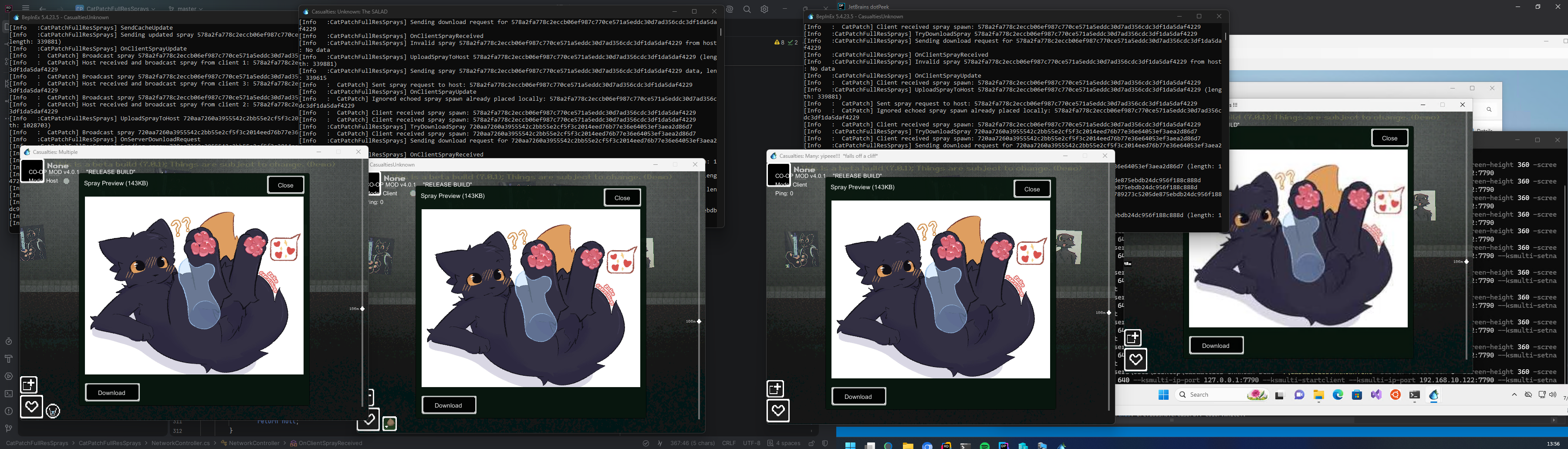Click the shield icon in Rider status bar
This screenshot has width=1568, height=449.
[x=825, y=443]
